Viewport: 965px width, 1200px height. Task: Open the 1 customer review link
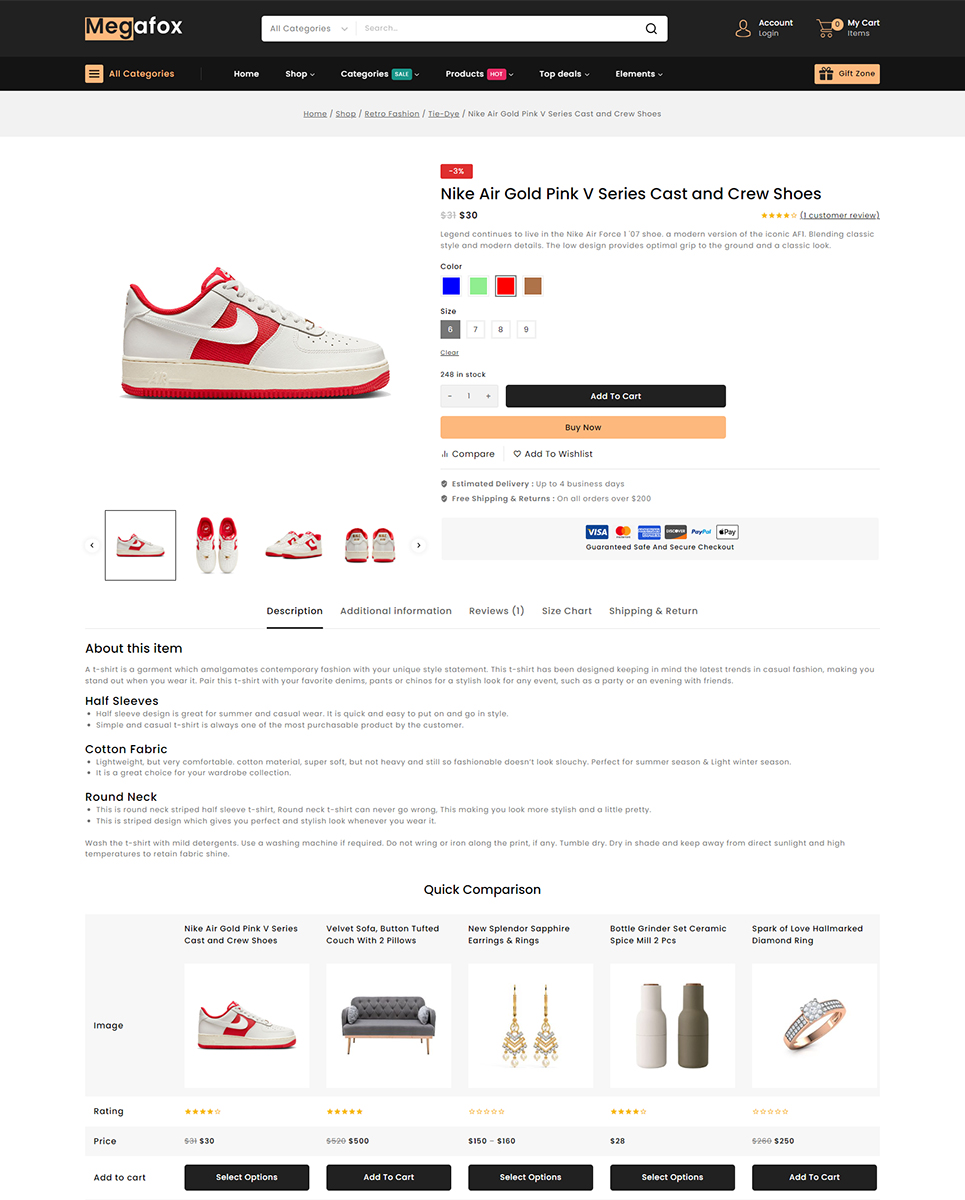(x=840, y=215)
